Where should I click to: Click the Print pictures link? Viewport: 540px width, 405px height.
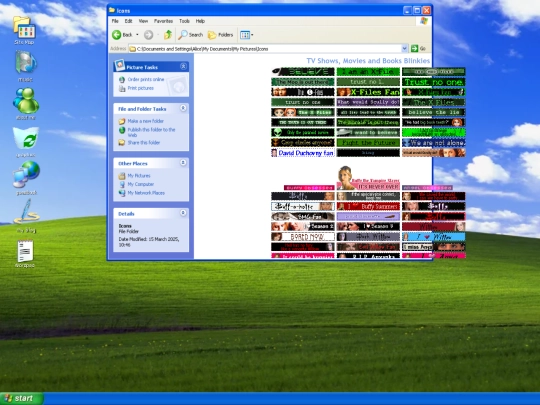click(141, 88)
